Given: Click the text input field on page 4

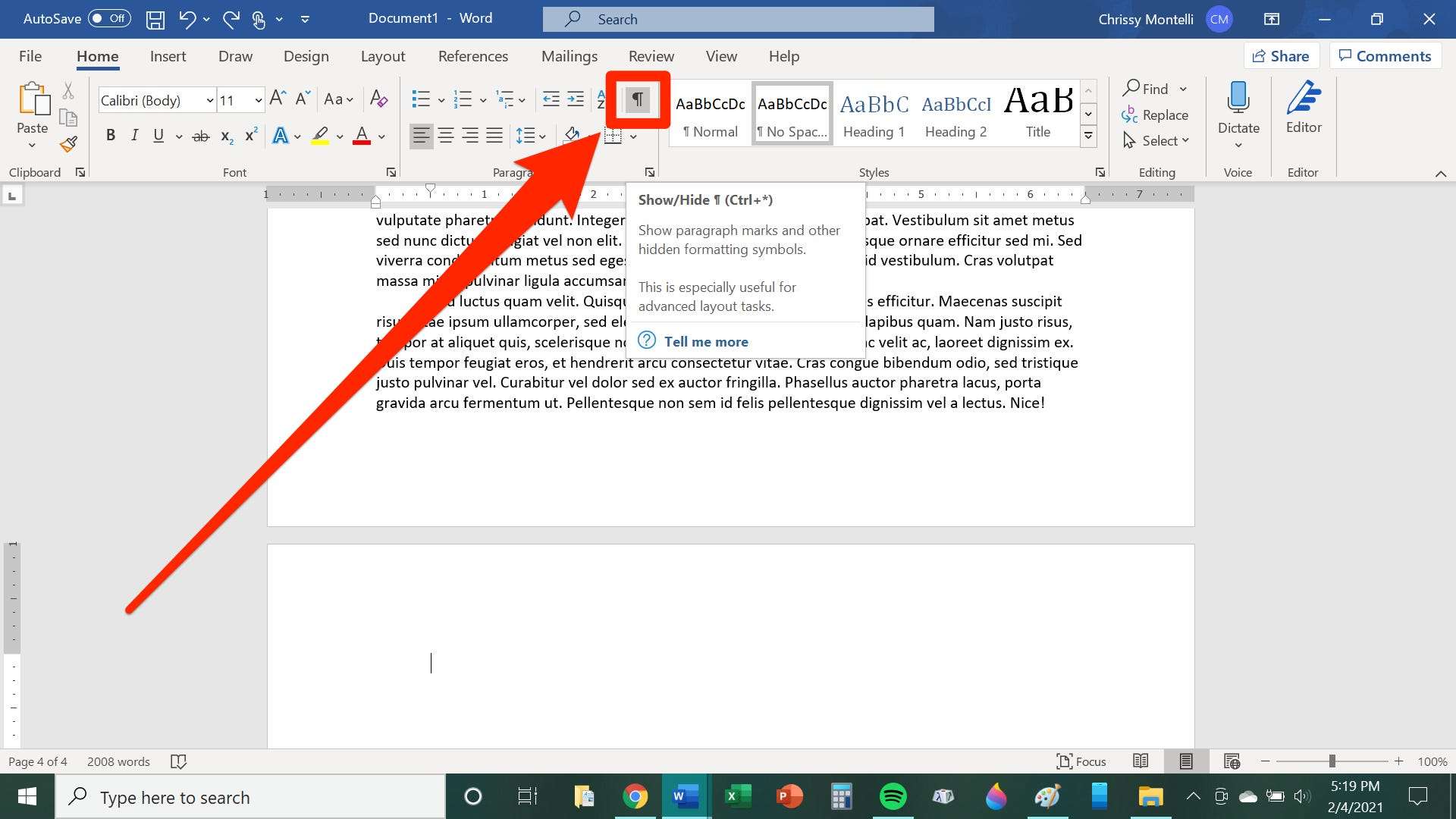Looking at the screenshot, I should point(429,661).
